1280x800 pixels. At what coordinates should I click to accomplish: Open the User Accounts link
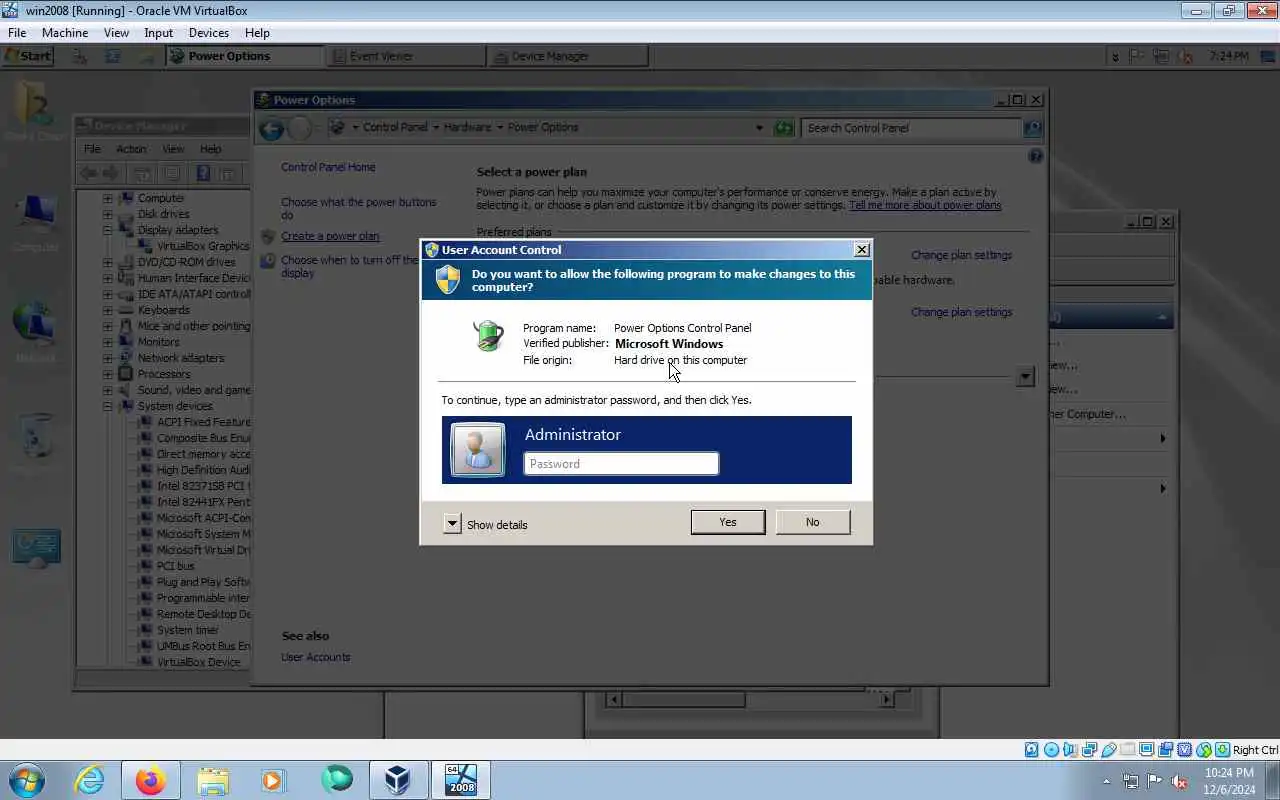click(x=316, y=657)
